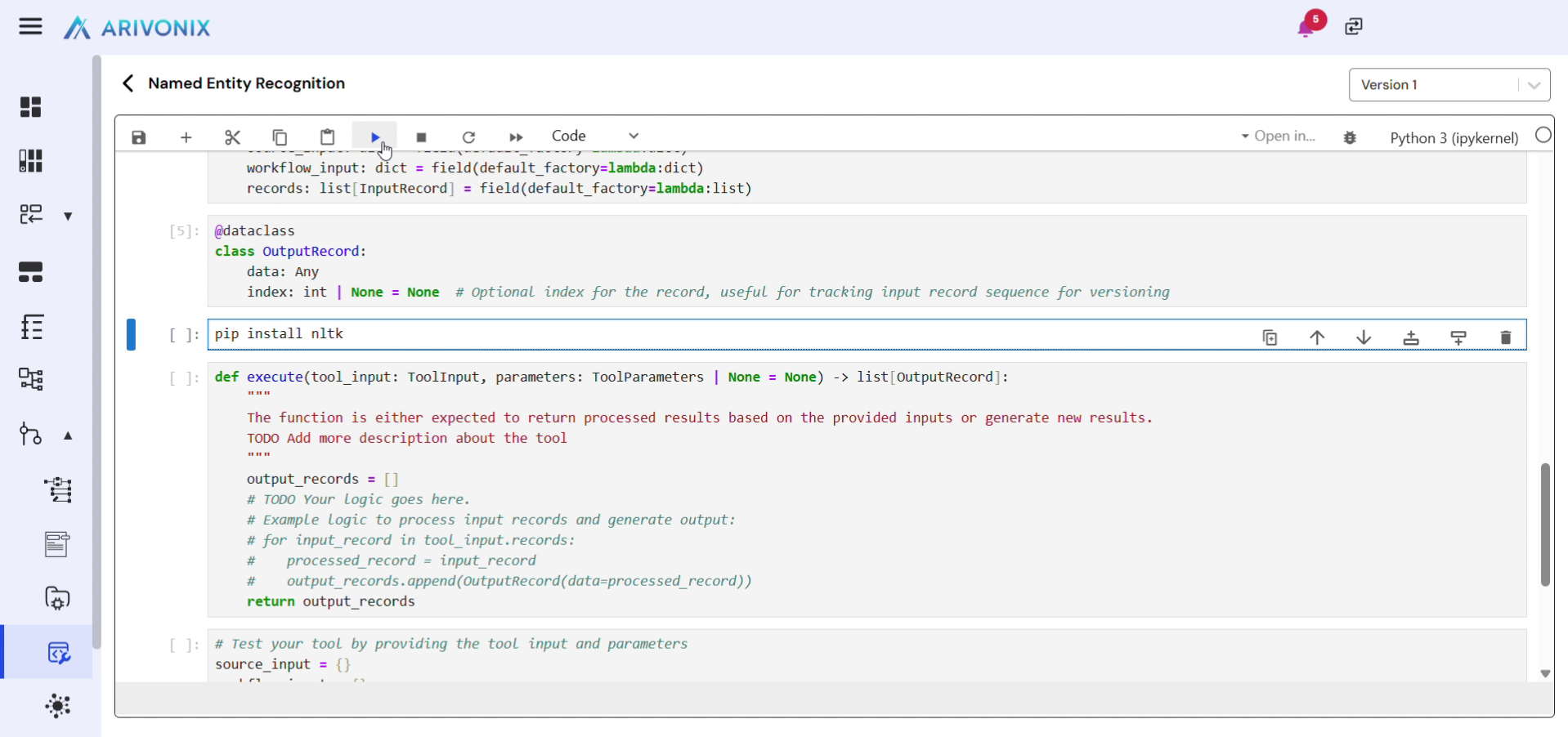This screenshot has width=1568, height=737.
Task: Insert a new cell with the plus icon
Action: (186, 137)
